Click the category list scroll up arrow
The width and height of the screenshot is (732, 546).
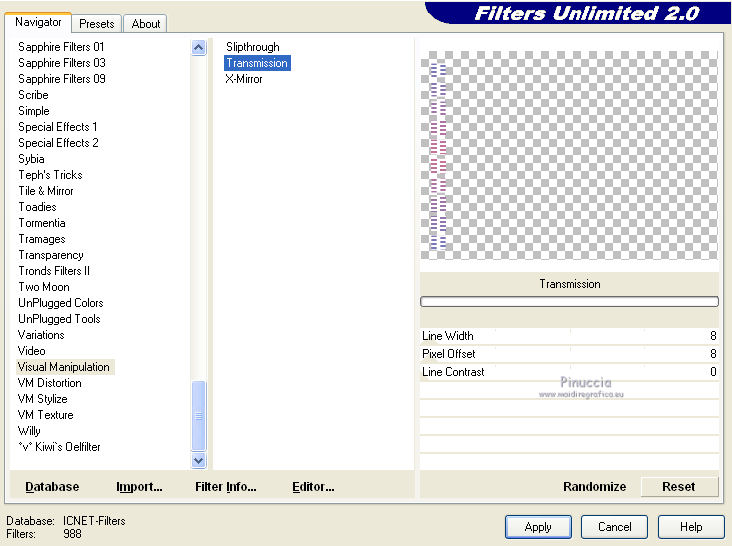[x=198, y=48]
